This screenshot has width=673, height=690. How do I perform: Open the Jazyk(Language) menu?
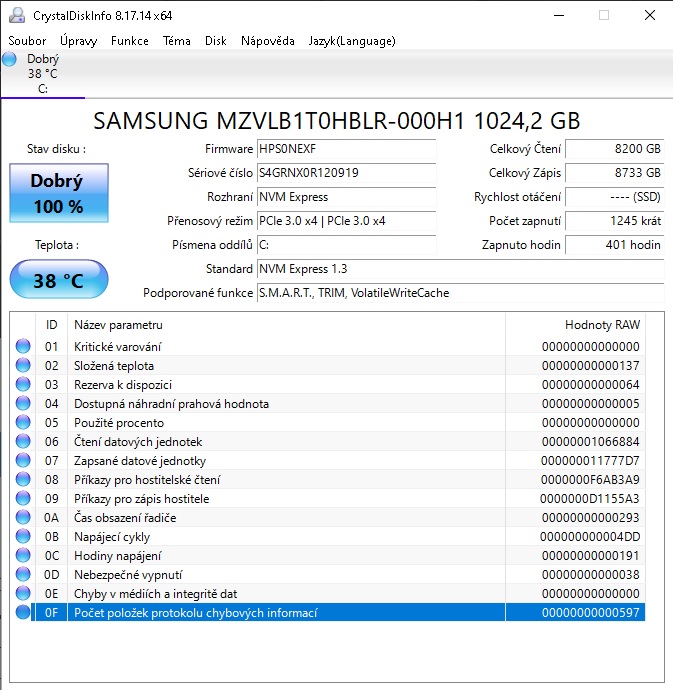351,41
